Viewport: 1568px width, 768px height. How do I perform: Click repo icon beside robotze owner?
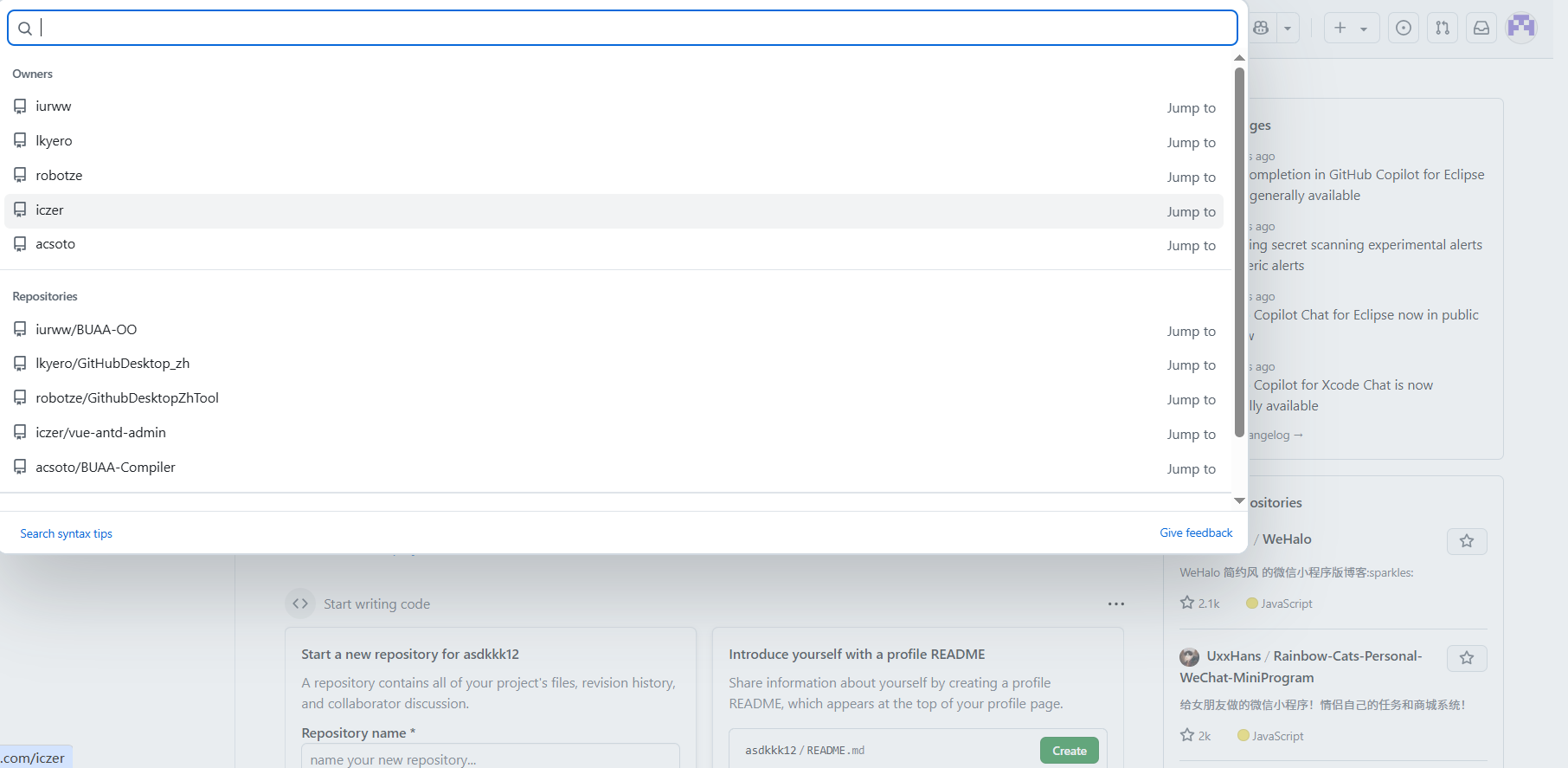tap(20, 176)
